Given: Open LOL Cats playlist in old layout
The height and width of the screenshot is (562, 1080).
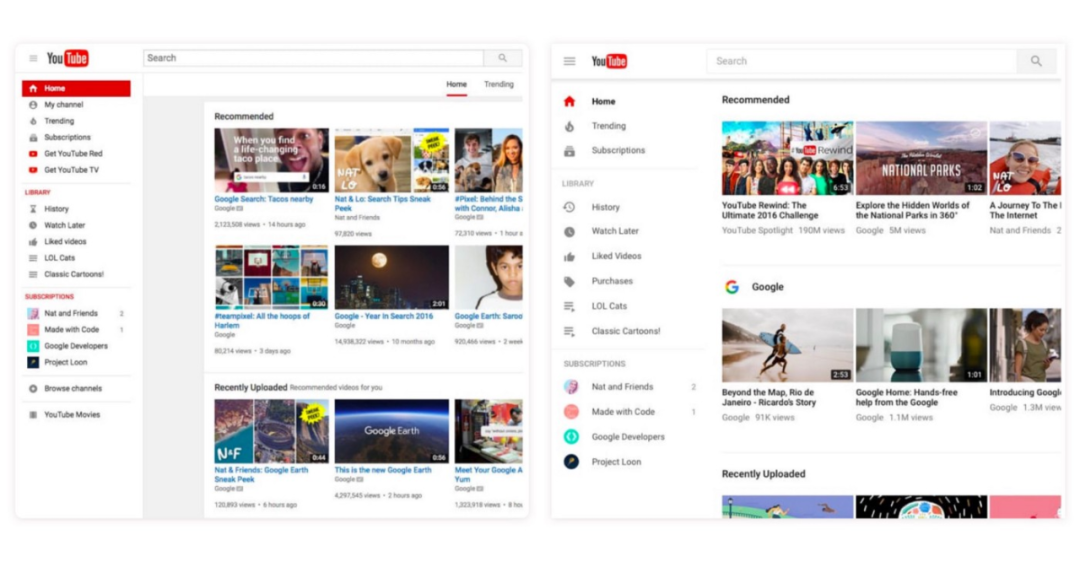Looking at the screenshot, I should pos(59,258).
